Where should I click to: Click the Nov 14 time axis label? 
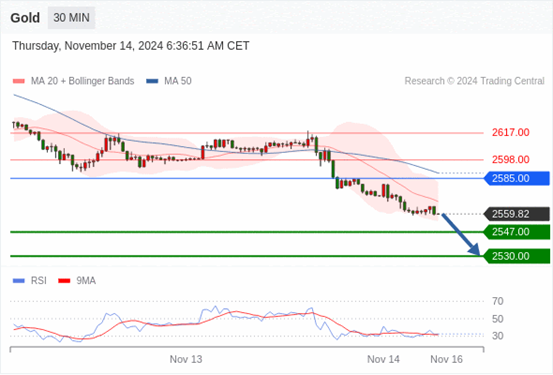(383, 359)
